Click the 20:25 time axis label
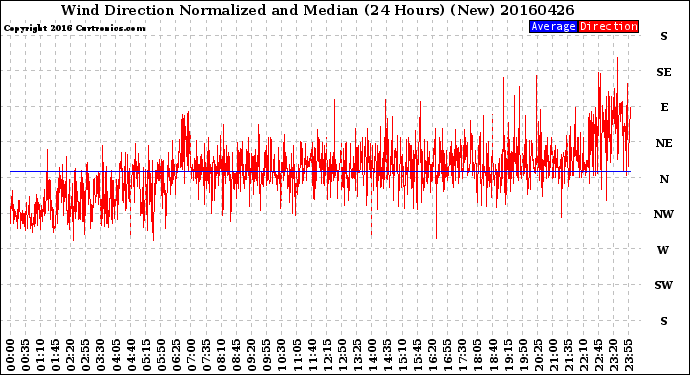This screenshot has height=375, width=690. tap(537, 355)
